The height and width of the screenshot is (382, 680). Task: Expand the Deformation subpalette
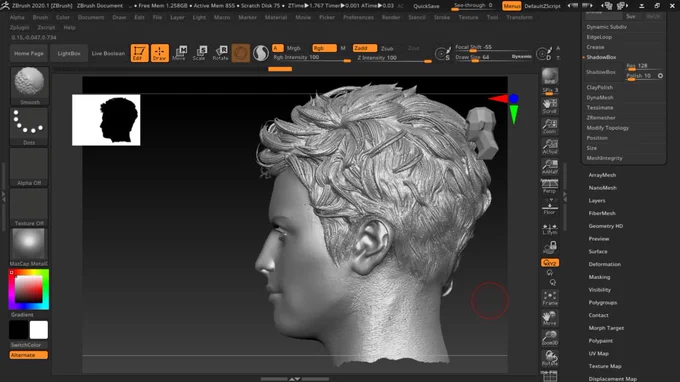click(605, 264)
